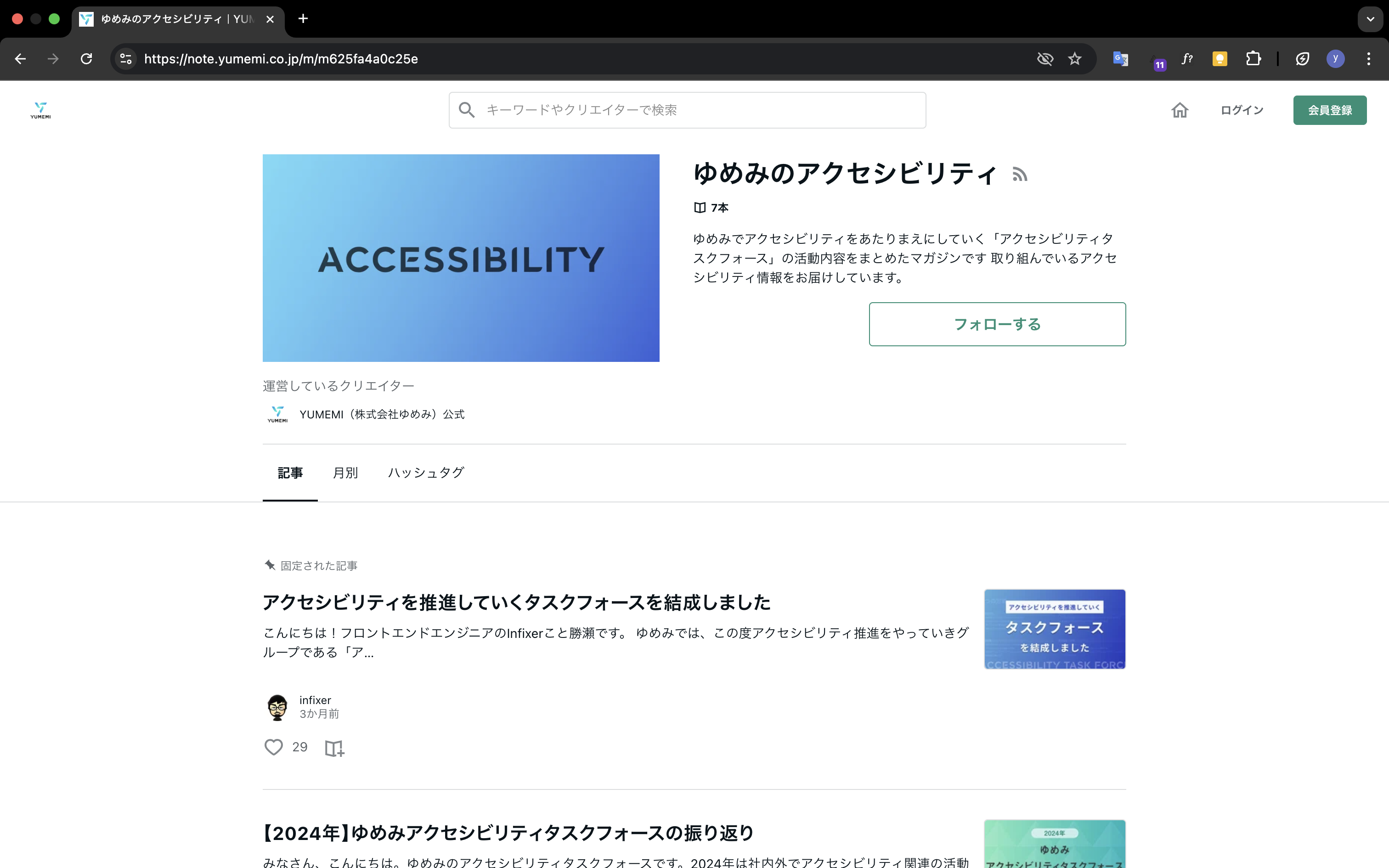Open site information icon in address bar
Screen dimensions: 1389x868
point(126,59)
